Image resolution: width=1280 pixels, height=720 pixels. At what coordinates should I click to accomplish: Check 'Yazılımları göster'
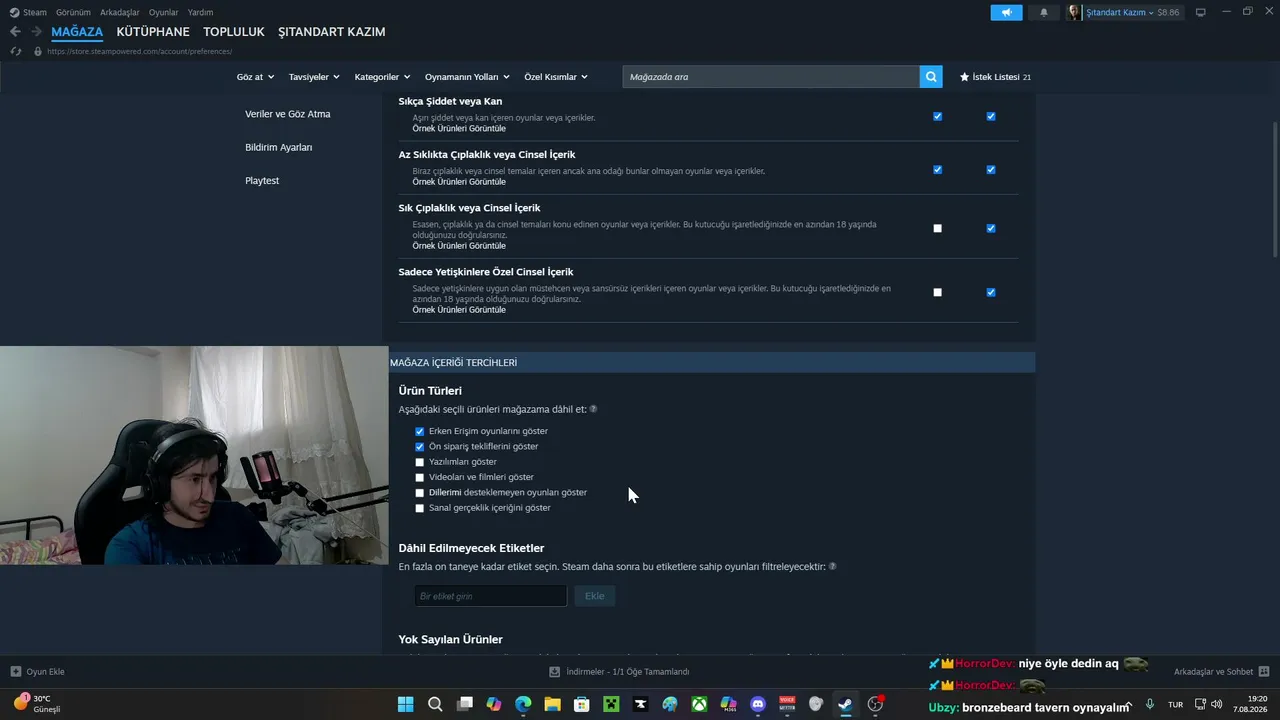pyautogui.click(x=420, y=462)
